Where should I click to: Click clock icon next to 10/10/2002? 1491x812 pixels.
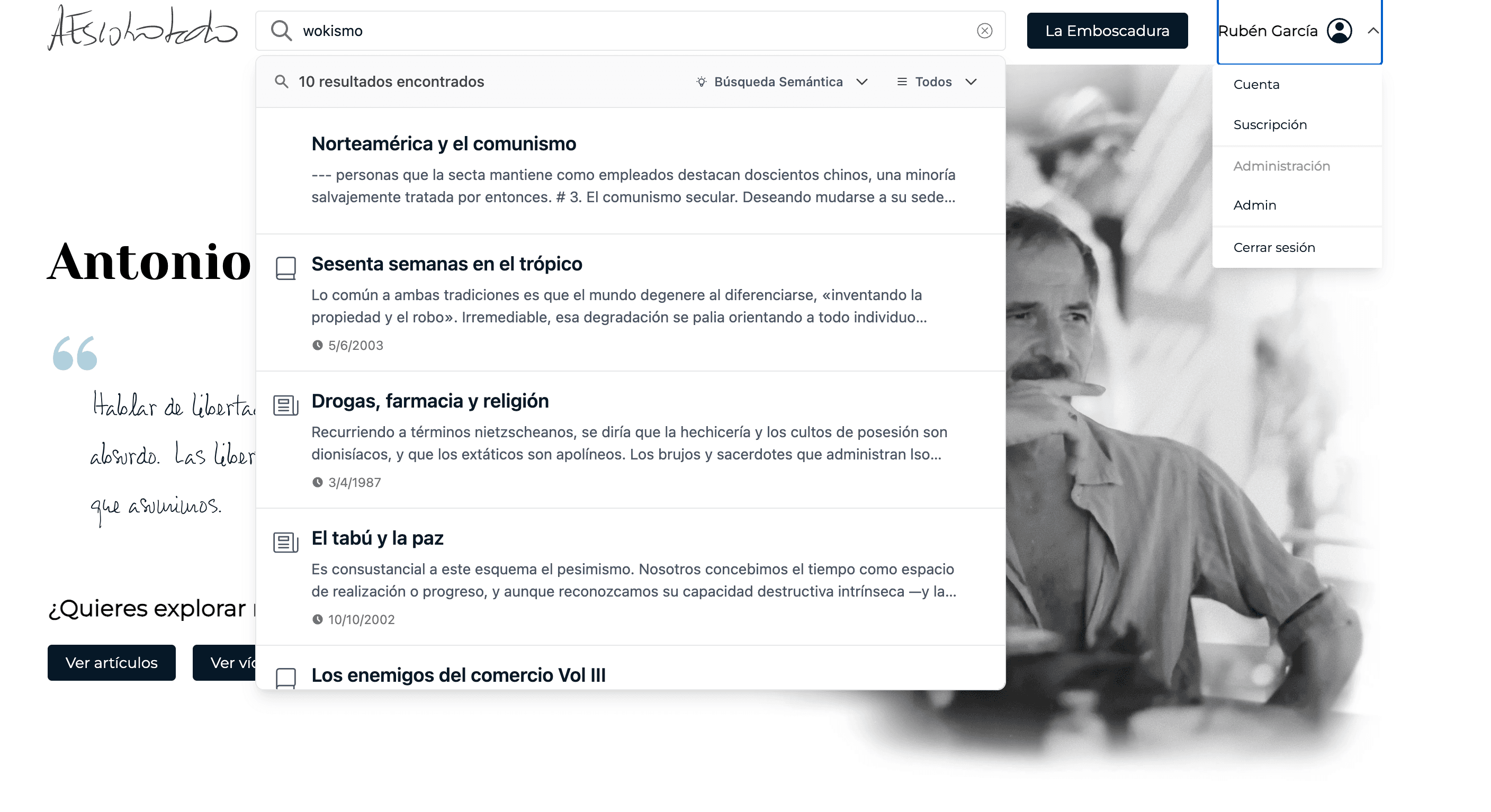coord(317,619)
